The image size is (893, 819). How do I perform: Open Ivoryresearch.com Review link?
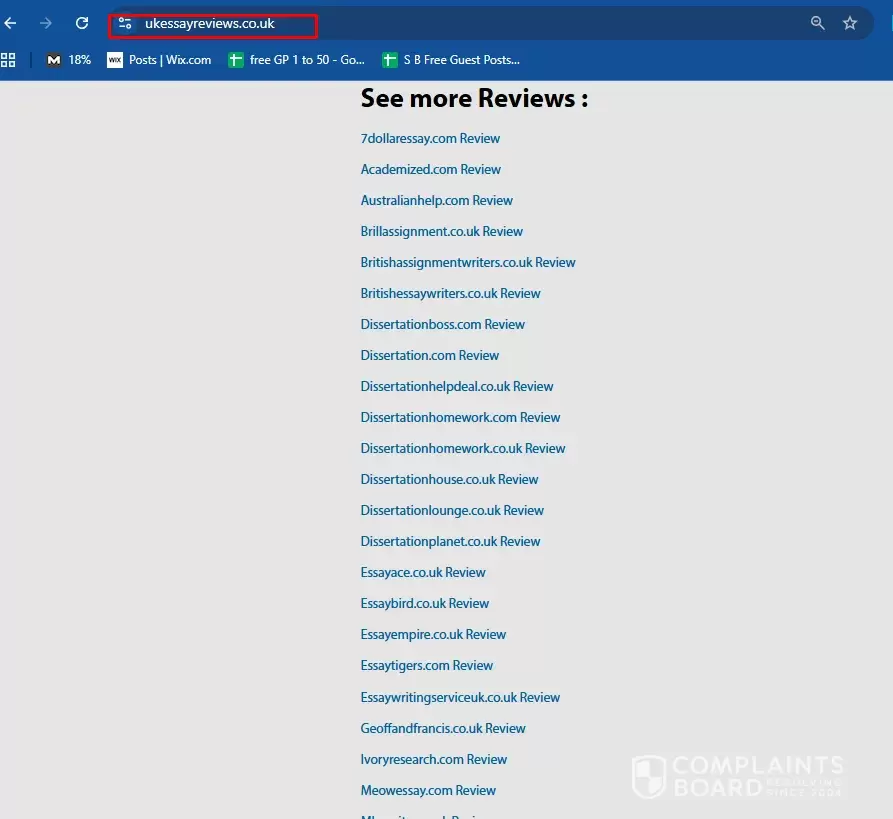[x=434, y=760]
